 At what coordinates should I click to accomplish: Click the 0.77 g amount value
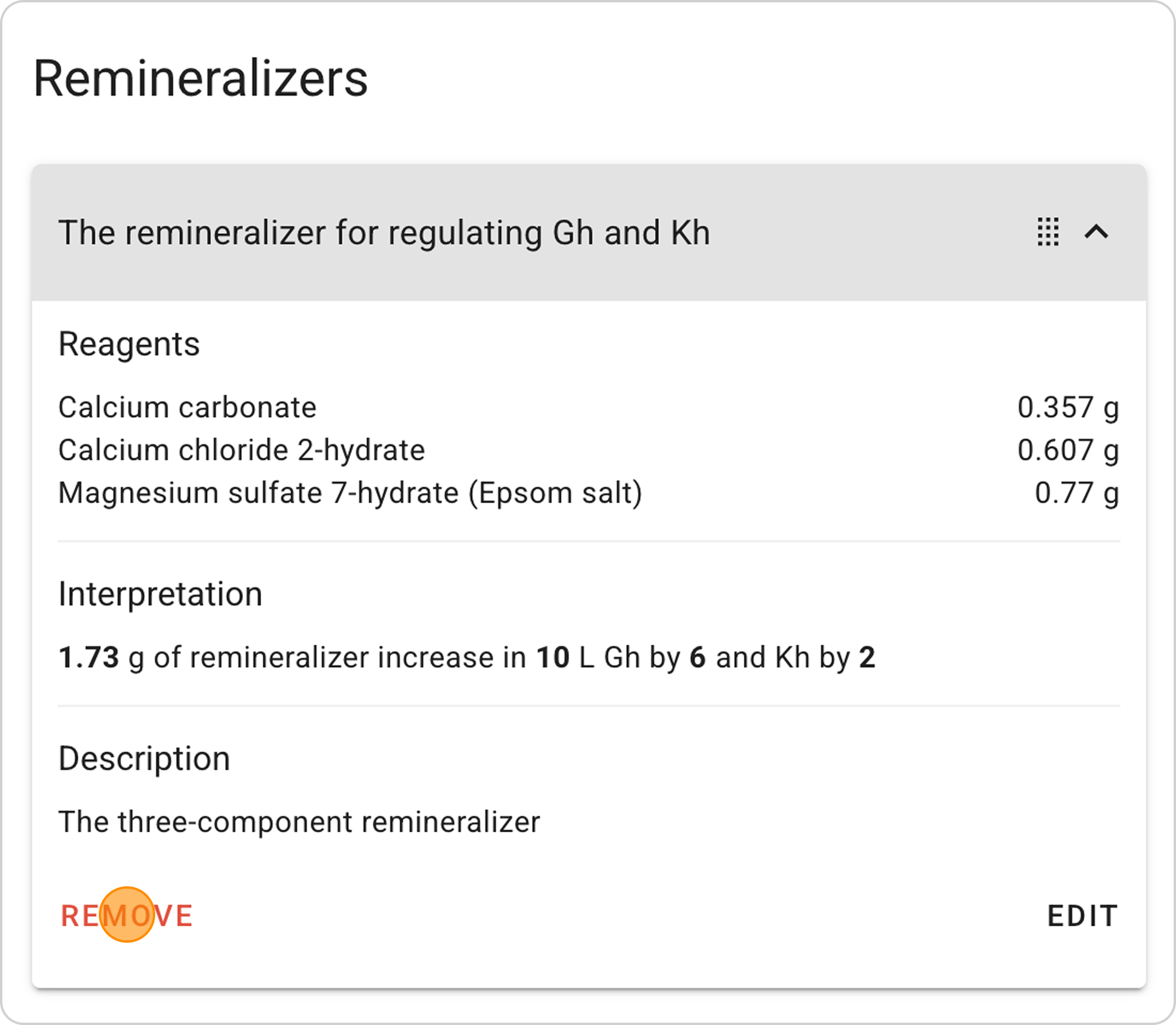point(1076,493)
